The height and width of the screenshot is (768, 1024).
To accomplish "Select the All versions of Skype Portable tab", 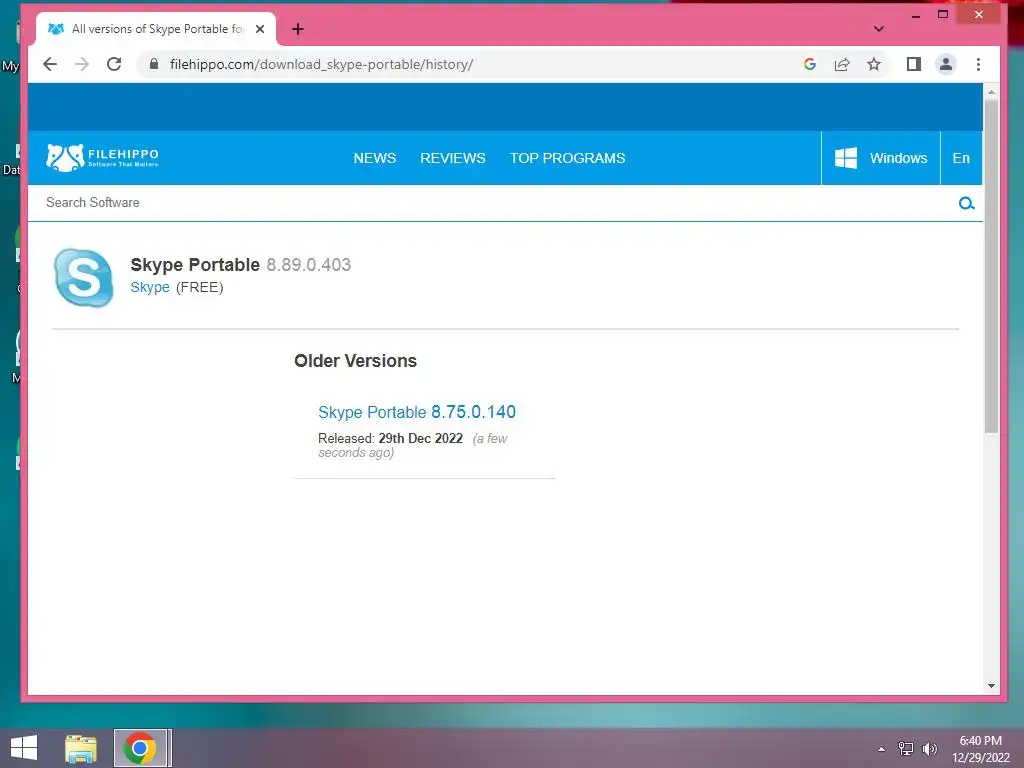I will click(x=155, y=29).
